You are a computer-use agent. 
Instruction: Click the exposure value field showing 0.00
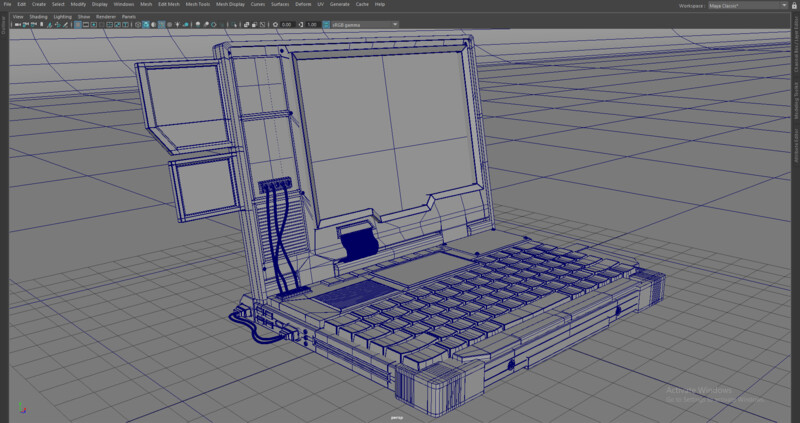point(287,24)
